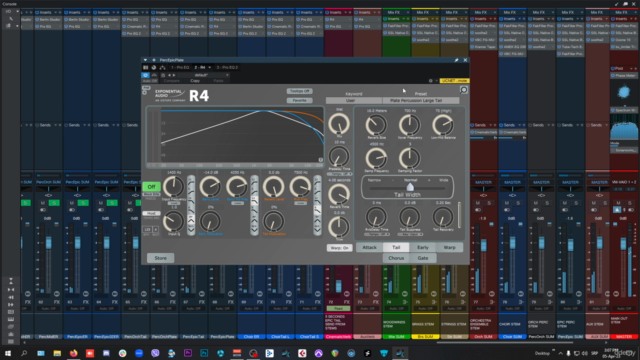Load next preset with right arrow
Viewport: 640px width, 360px height.
tap(174, 75)
